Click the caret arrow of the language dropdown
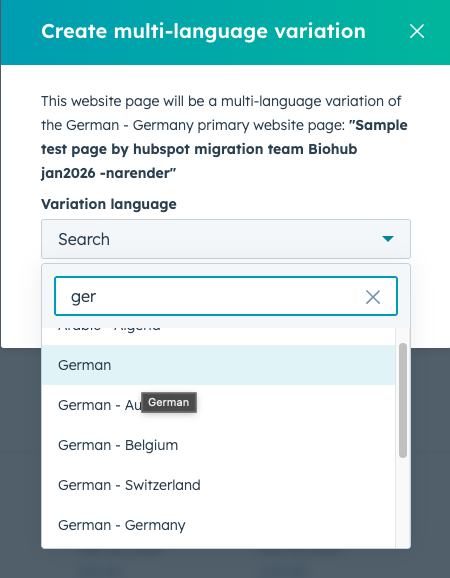 388,239
